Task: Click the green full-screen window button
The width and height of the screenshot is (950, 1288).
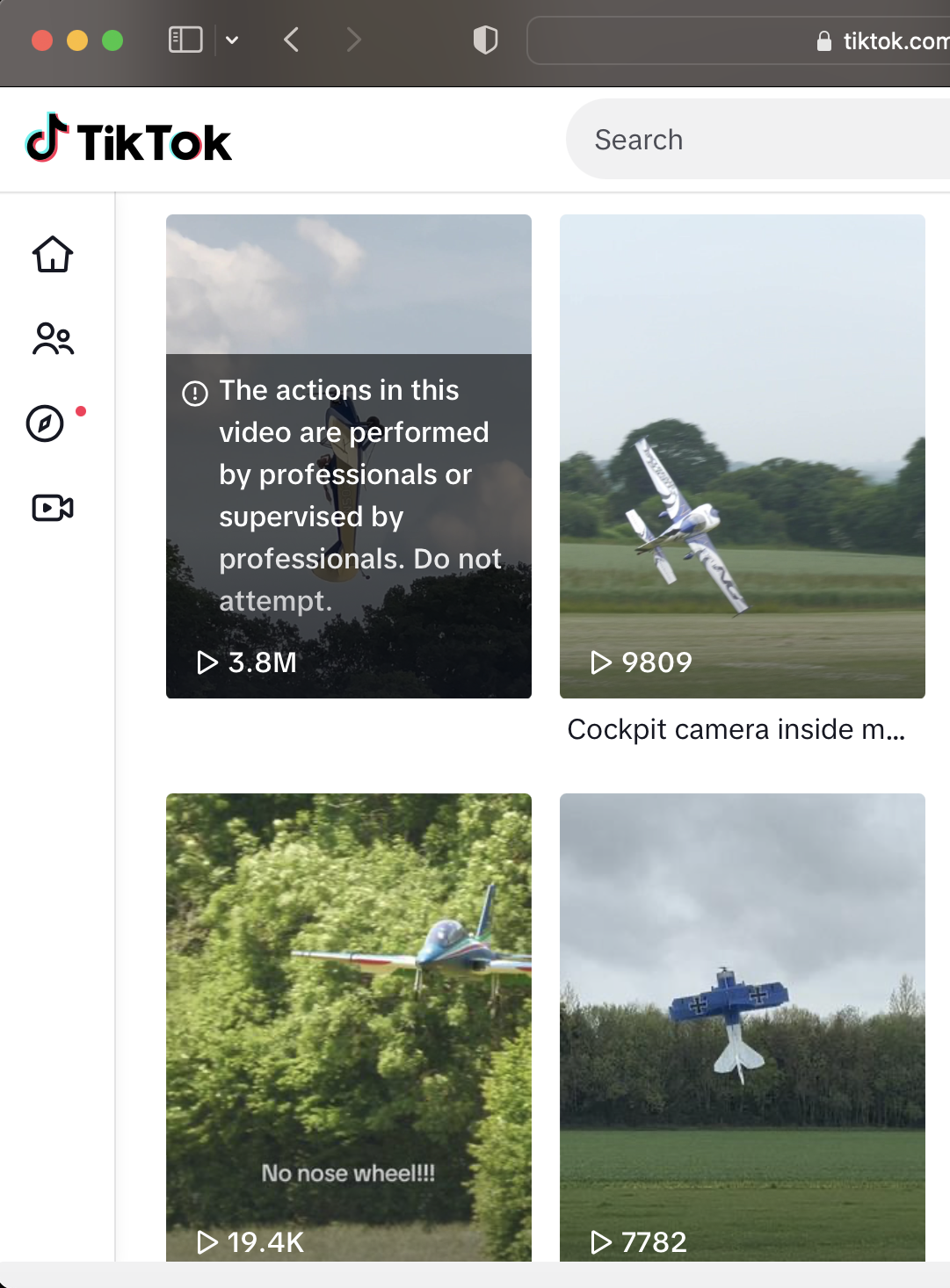Action: point(112,40)
